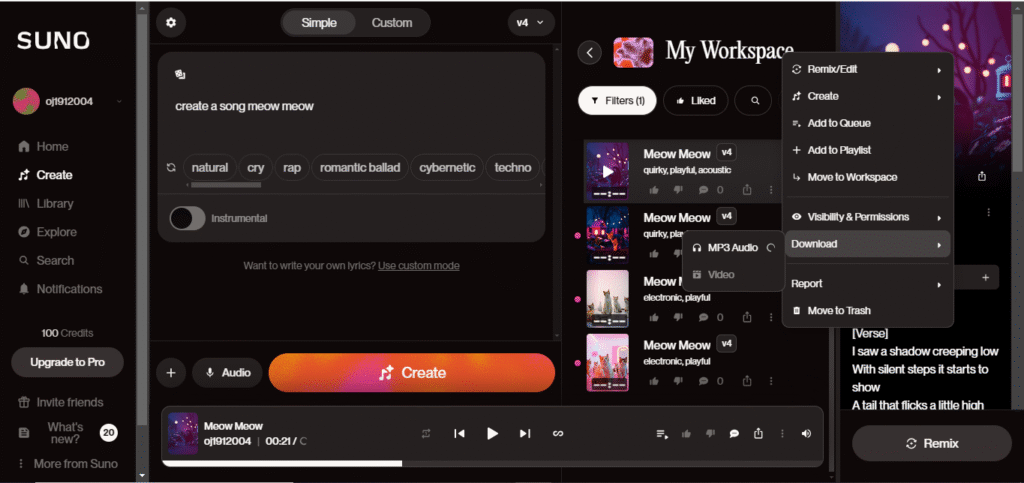Open comments on quirky acoustic Meow Meow
The width and height of the screenshot is (1024, 483).
[704, 190]
